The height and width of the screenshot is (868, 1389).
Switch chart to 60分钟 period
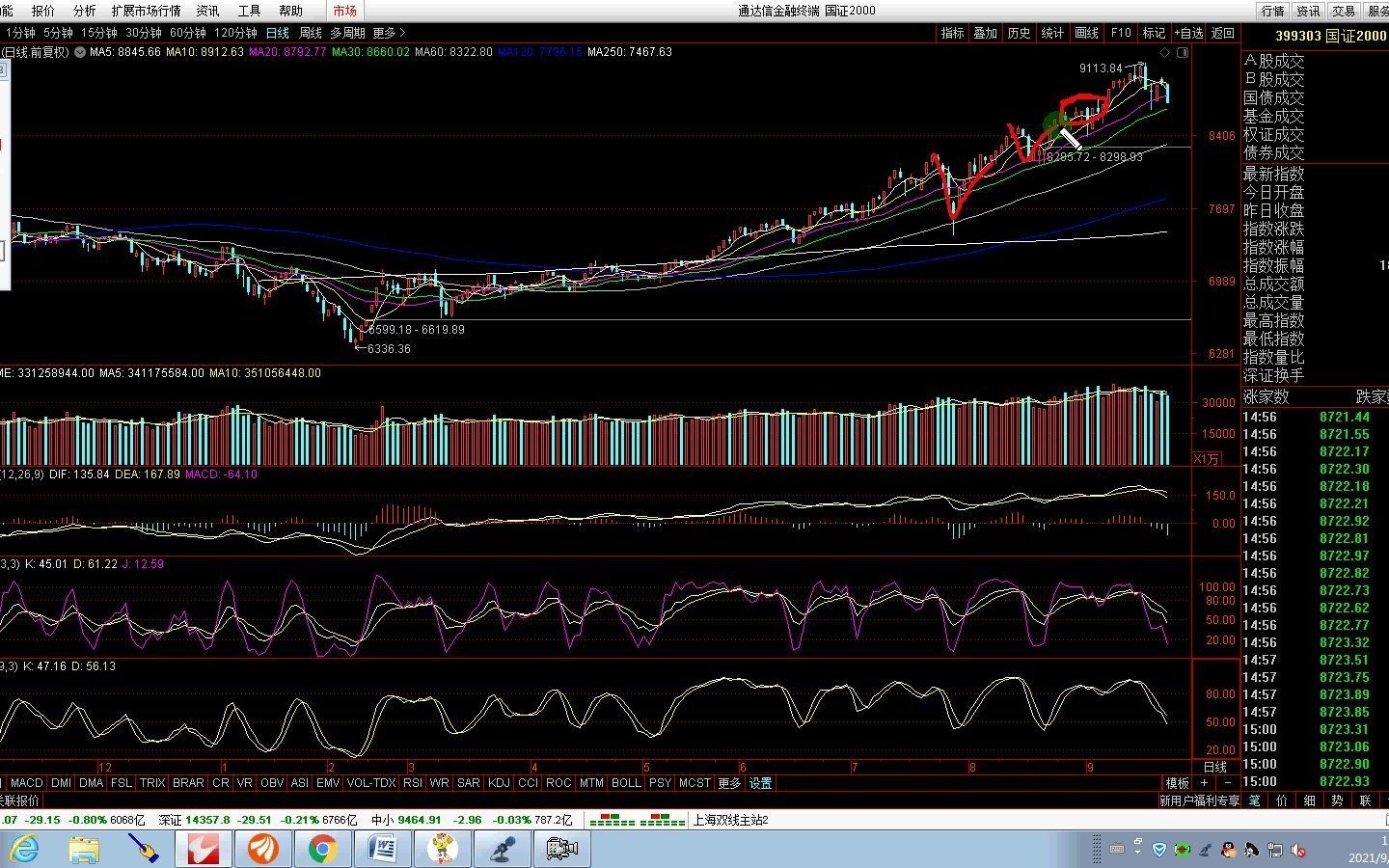pyautogui.click(x=188, y=33)
